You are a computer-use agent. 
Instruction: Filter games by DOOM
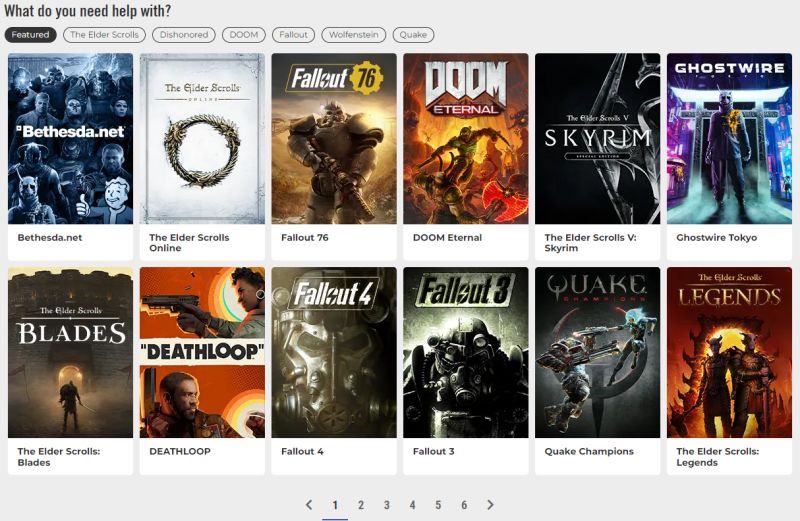[x=244, y=35]
